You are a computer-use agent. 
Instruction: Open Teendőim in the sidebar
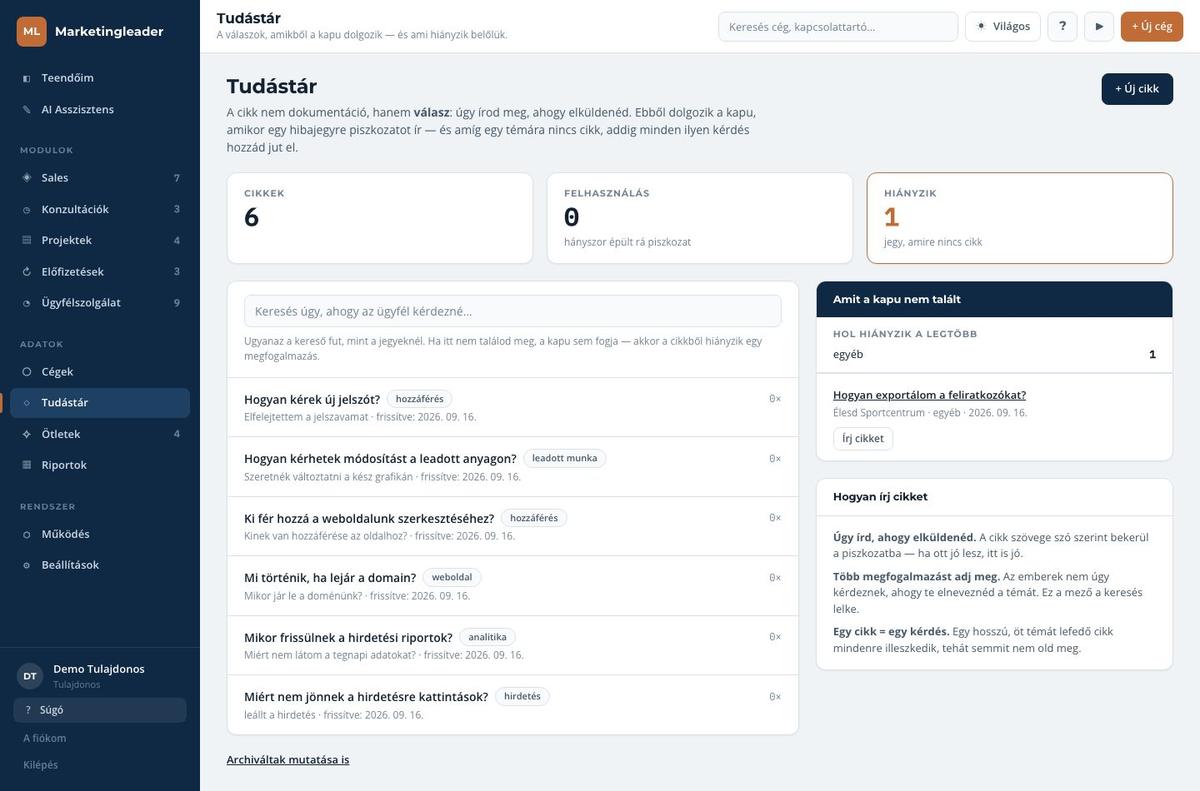[x=100, y=78]
